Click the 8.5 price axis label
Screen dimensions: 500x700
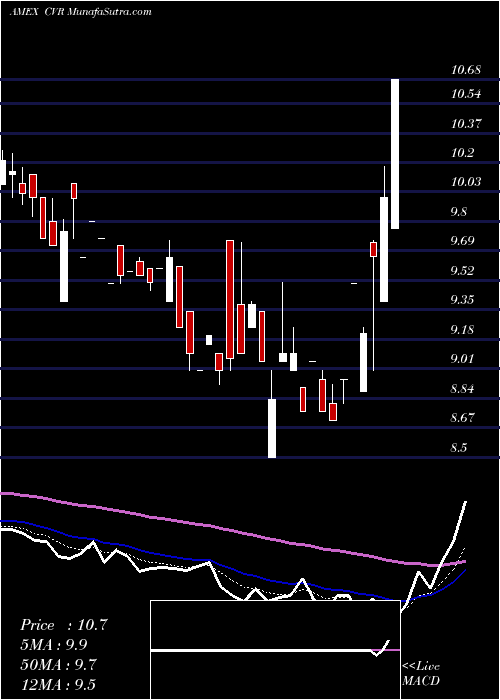coord(460,447)
